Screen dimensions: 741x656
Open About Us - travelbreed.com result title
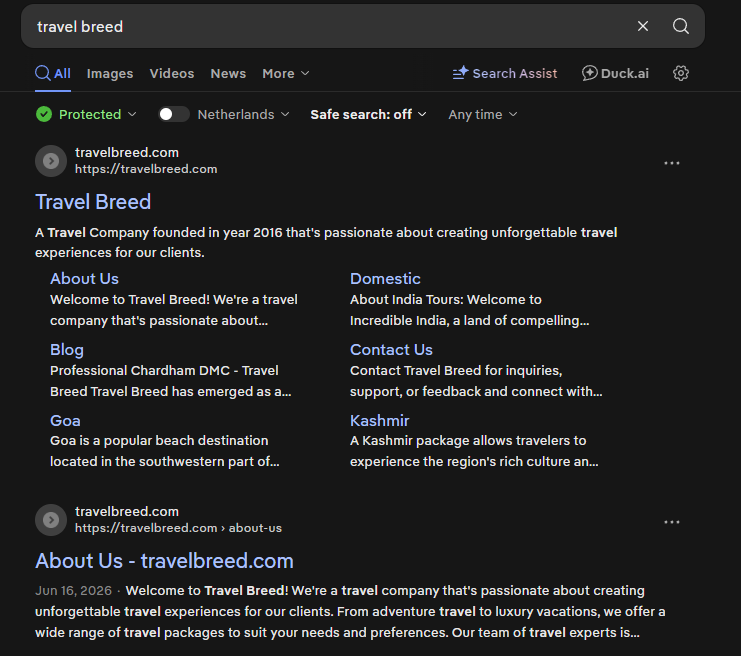click(164, 561)
